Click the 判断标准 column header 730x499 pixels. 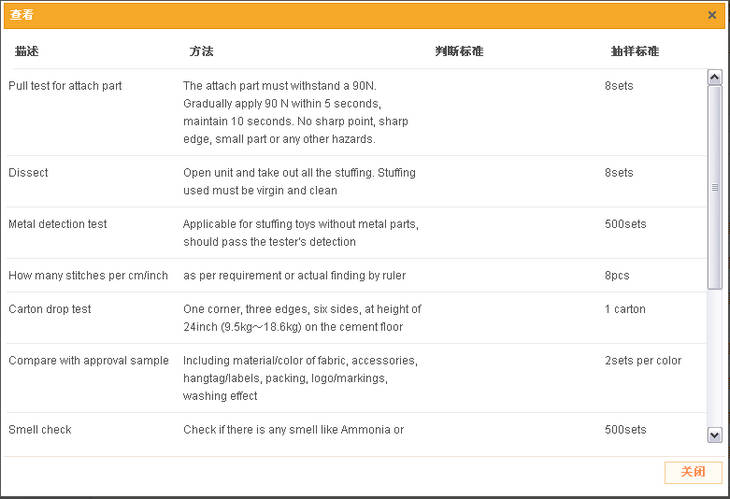[459, 51]
